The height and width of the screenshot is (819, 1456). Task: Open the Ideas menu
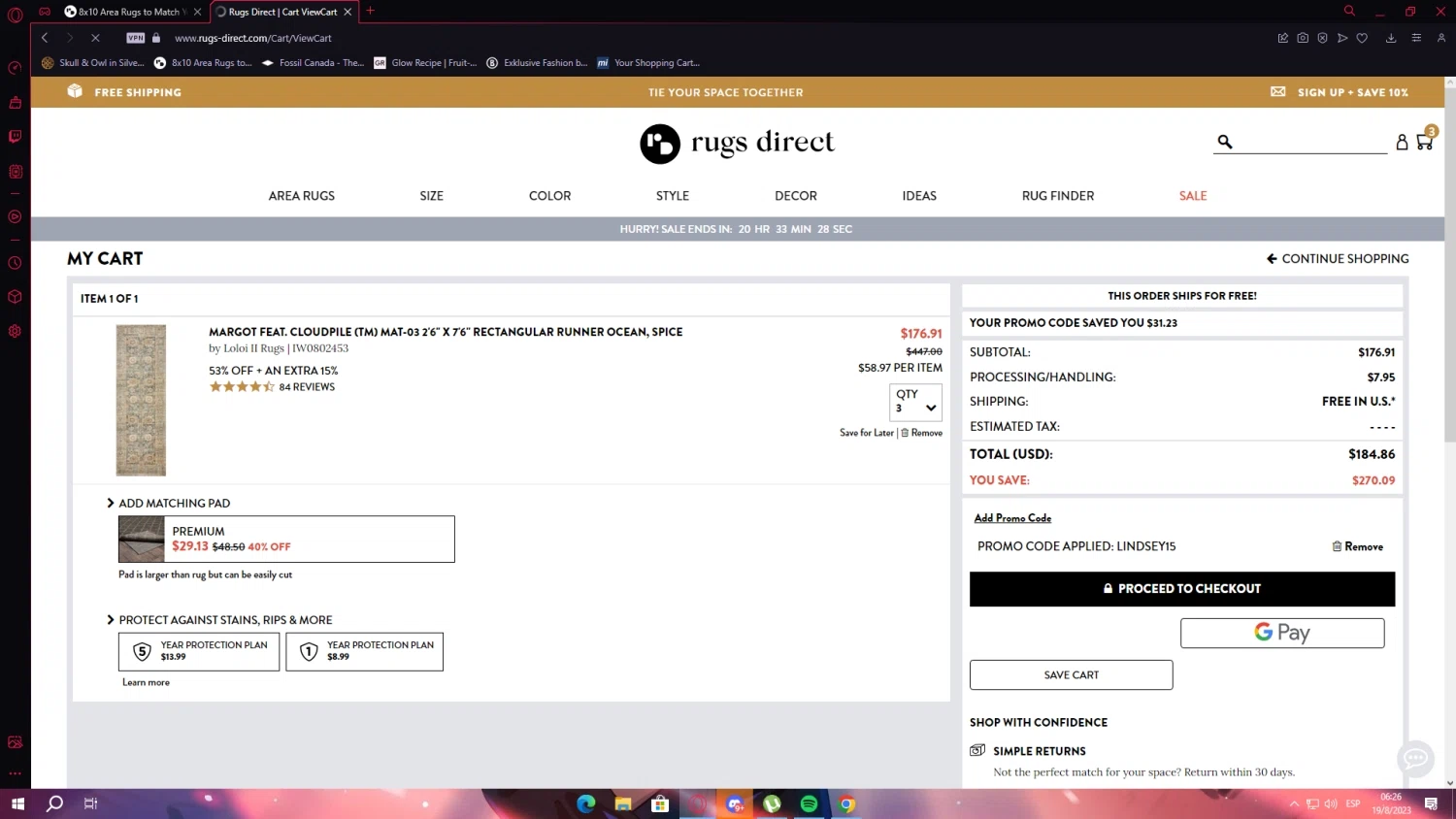[x=919, y=196]
